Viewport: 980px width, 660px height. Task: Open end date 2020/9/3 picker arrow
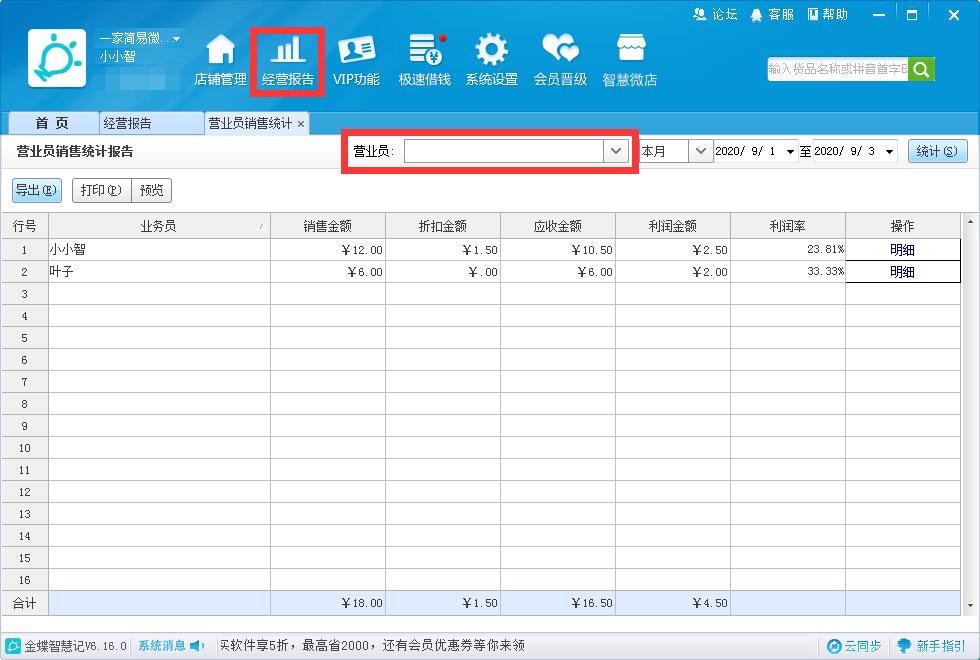coord(889,152)
